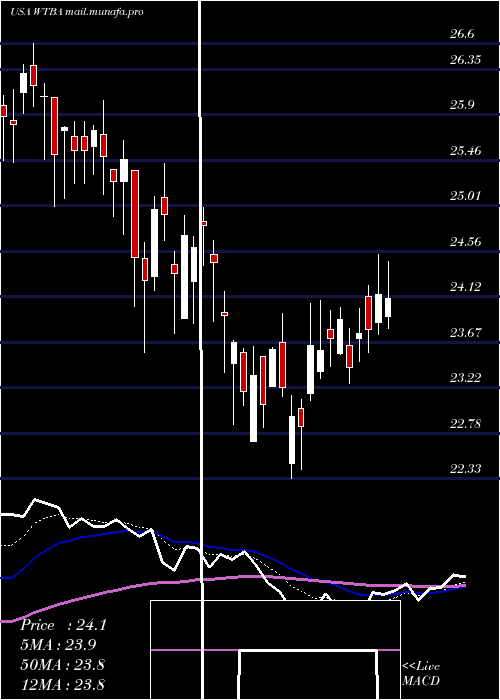Click the '<<Live MACD' label
The image size is (500, 700).
coord(421,674)
